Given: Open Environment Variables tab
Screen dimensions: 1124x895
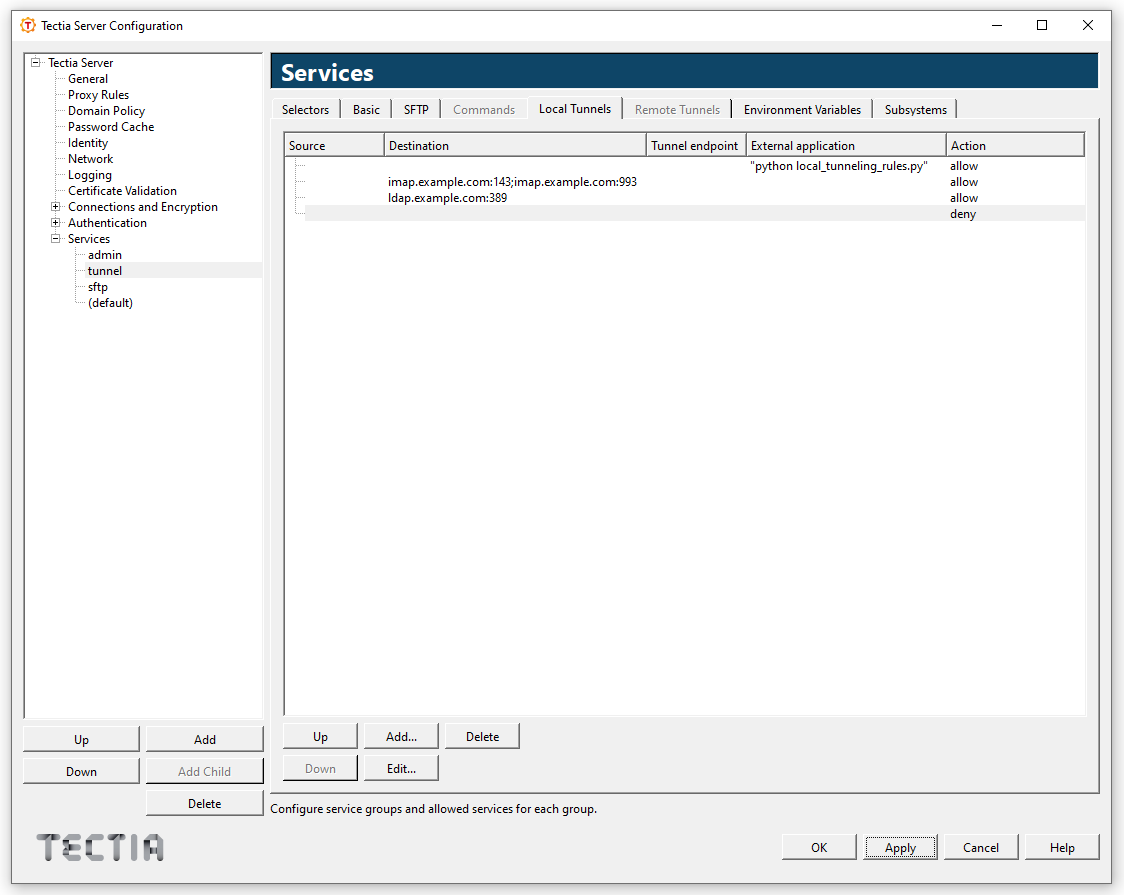Looking at the screenshot, I should click(802, 110).
